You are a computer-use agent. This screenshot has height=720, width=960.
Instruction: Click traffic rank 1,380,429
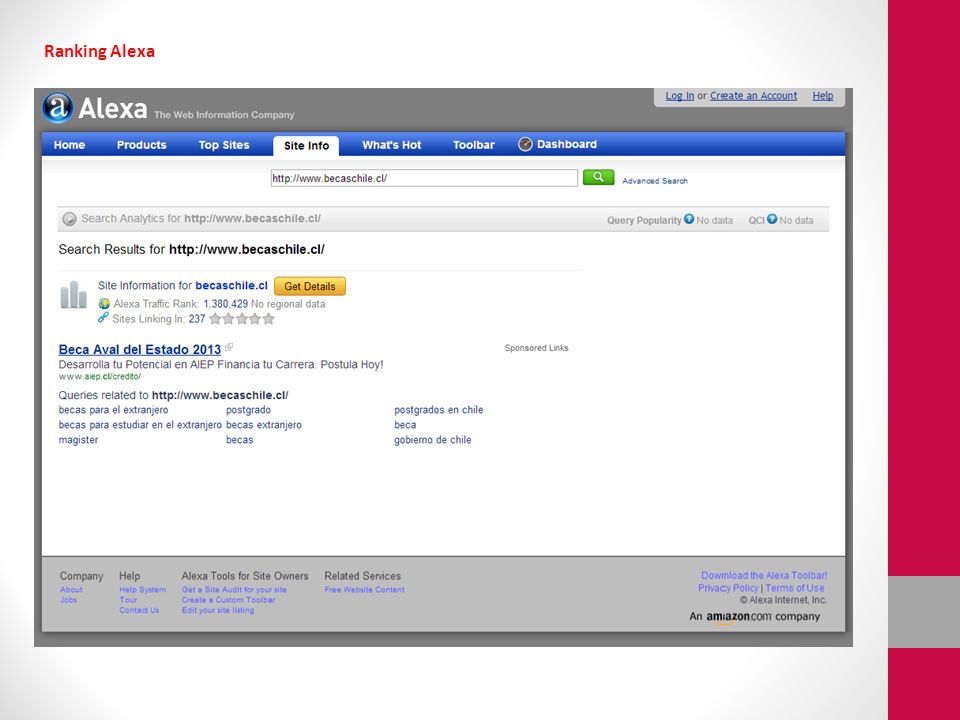[x=225, y=304]
